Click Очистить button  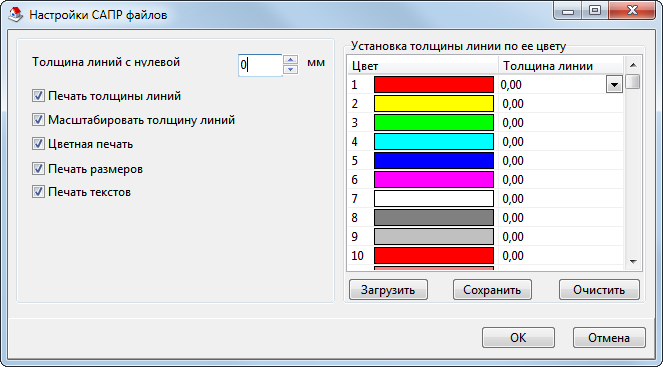(x=599, y=290)
